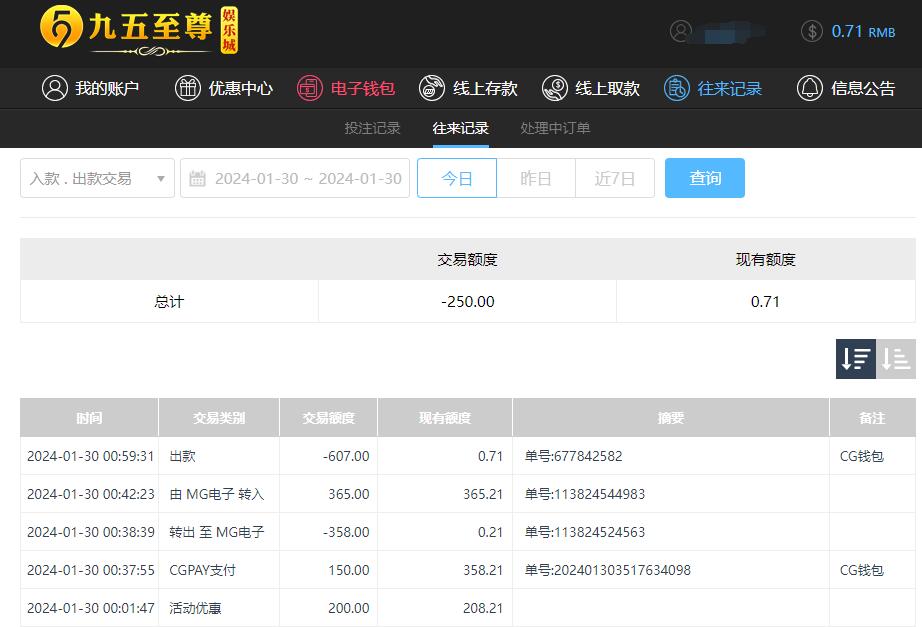Select the 昨日 quick filter
This screenshot has width=922, height=627.
coord(536,178)
